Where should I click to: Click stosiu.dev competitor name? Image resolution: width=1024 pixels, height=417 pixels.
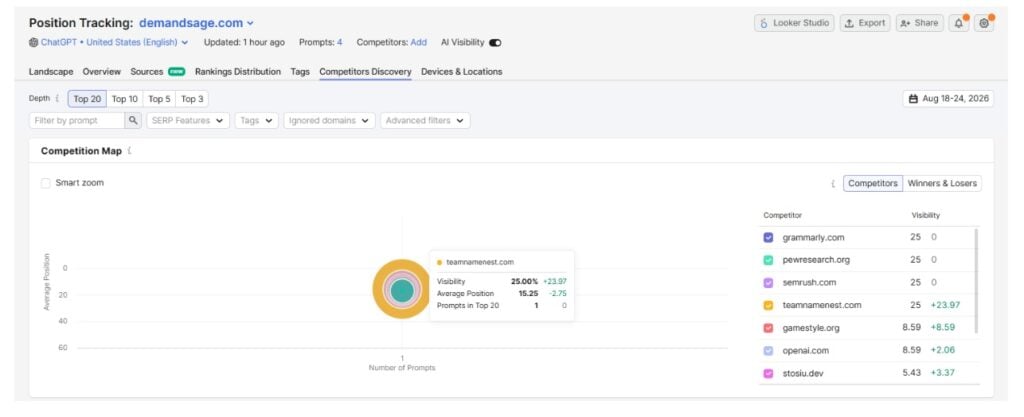point(803,374)
